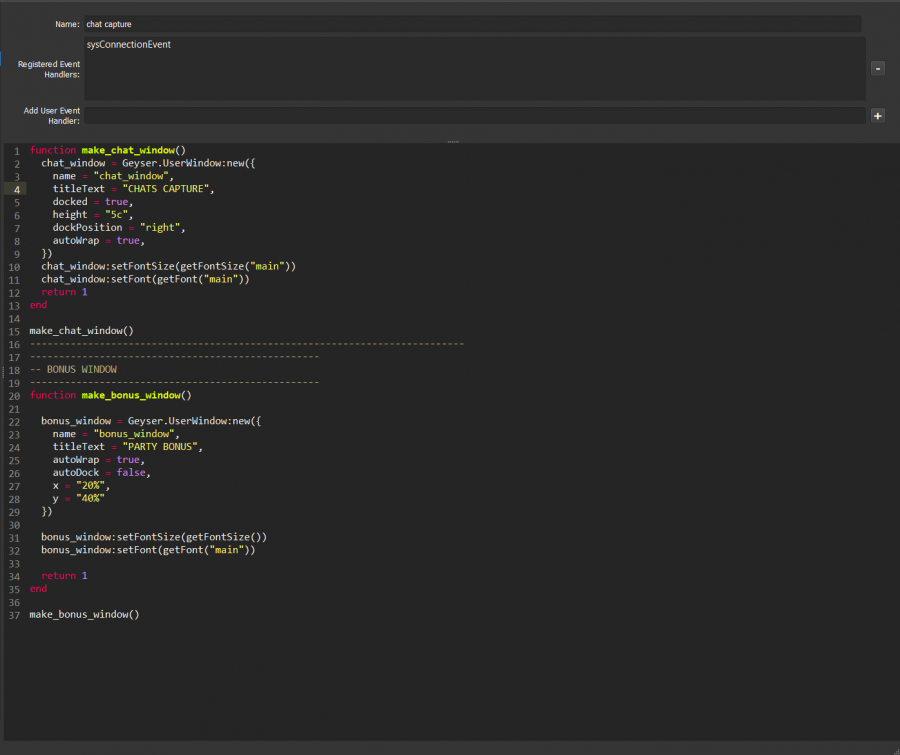900x755 pixels.
Task: Click the bonus_window:setFontSize line
Action: (154, 537)
